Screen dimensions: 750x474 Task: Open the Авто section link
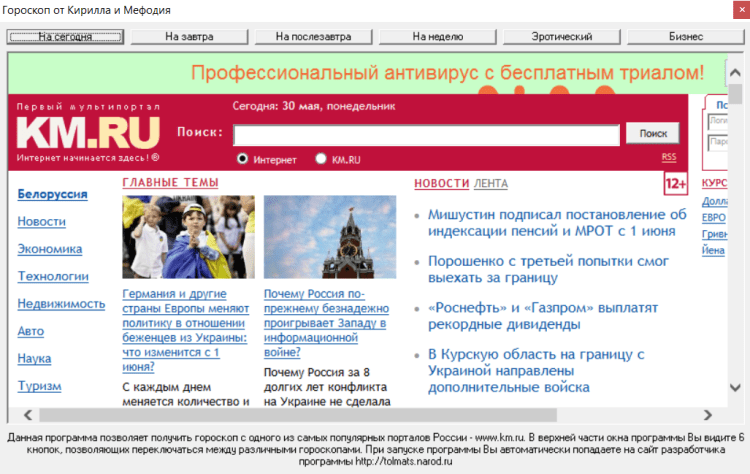31,331
